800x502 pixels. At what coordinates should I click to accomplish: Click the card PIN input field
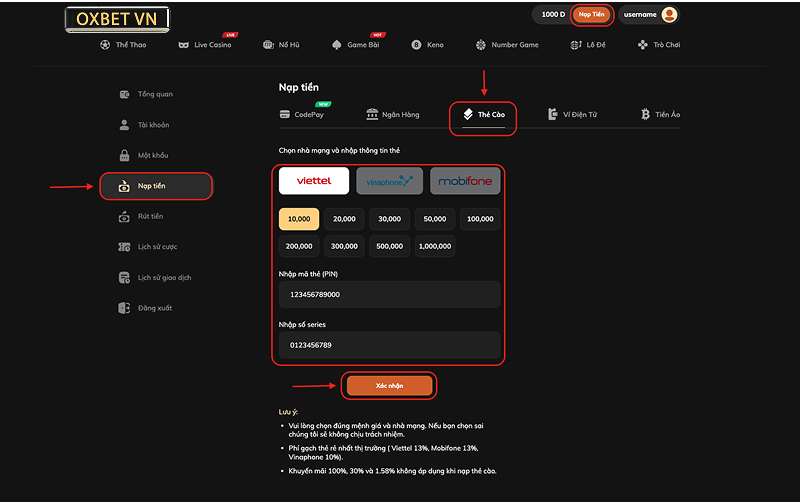pos(389,295)
